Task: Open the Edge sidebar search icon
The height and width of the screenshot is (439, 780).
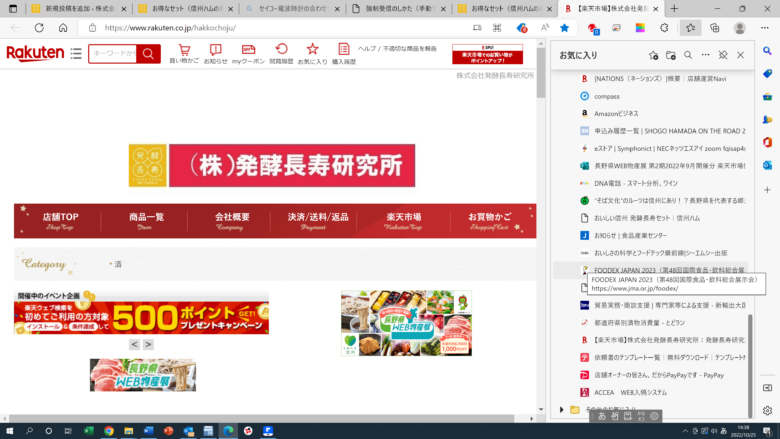Action: 767,51
